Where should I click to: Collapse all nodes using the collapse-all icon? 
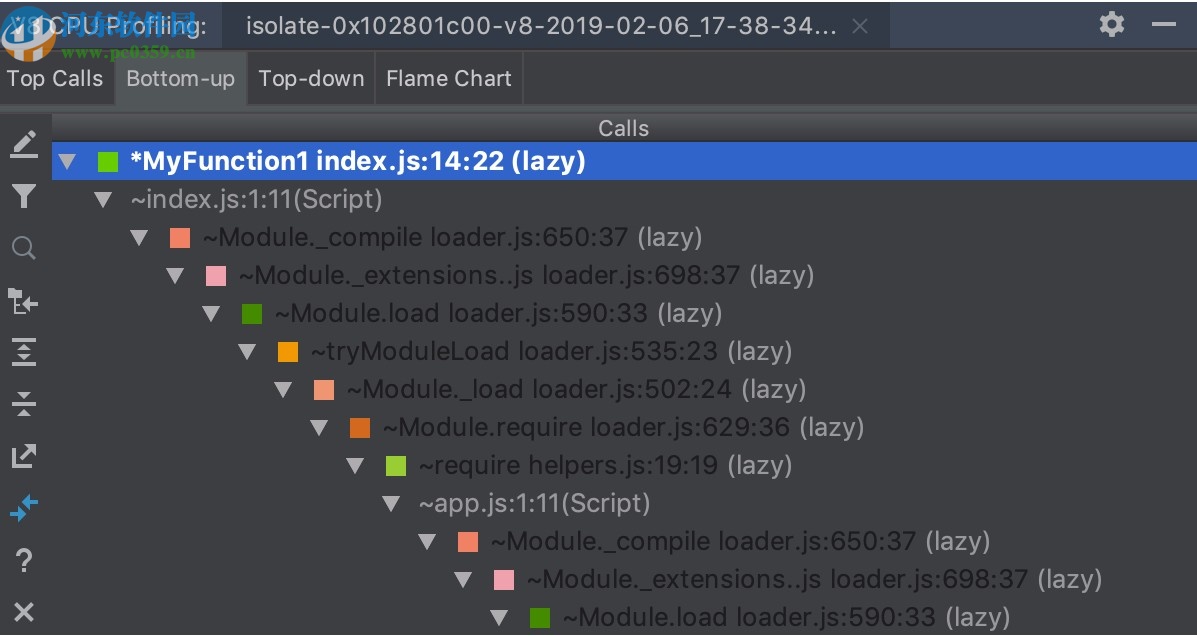(x=24, y=404)
